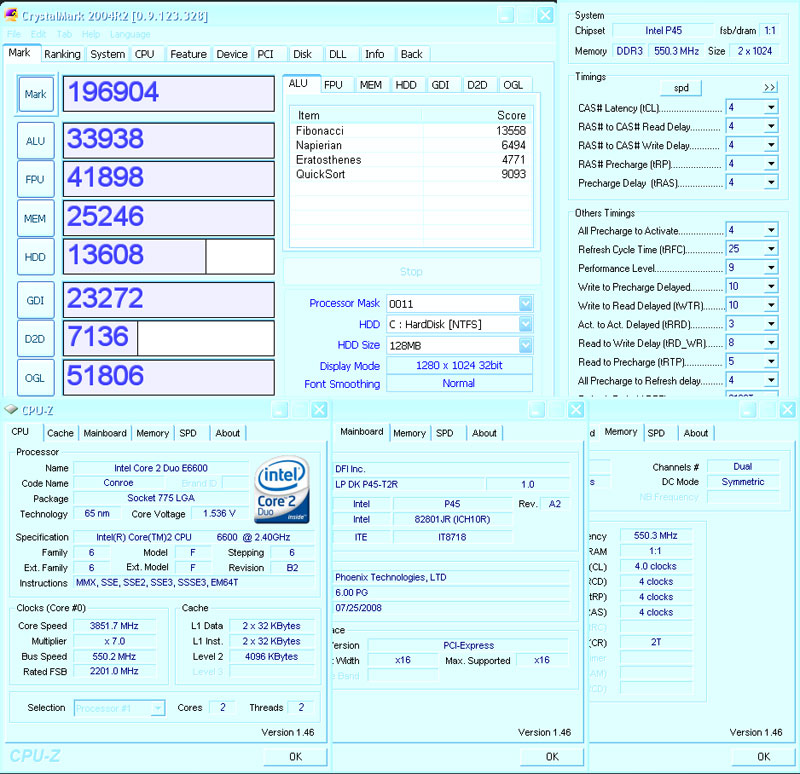
Task: Expand the HDD drive dropdown
Action: 526,324
